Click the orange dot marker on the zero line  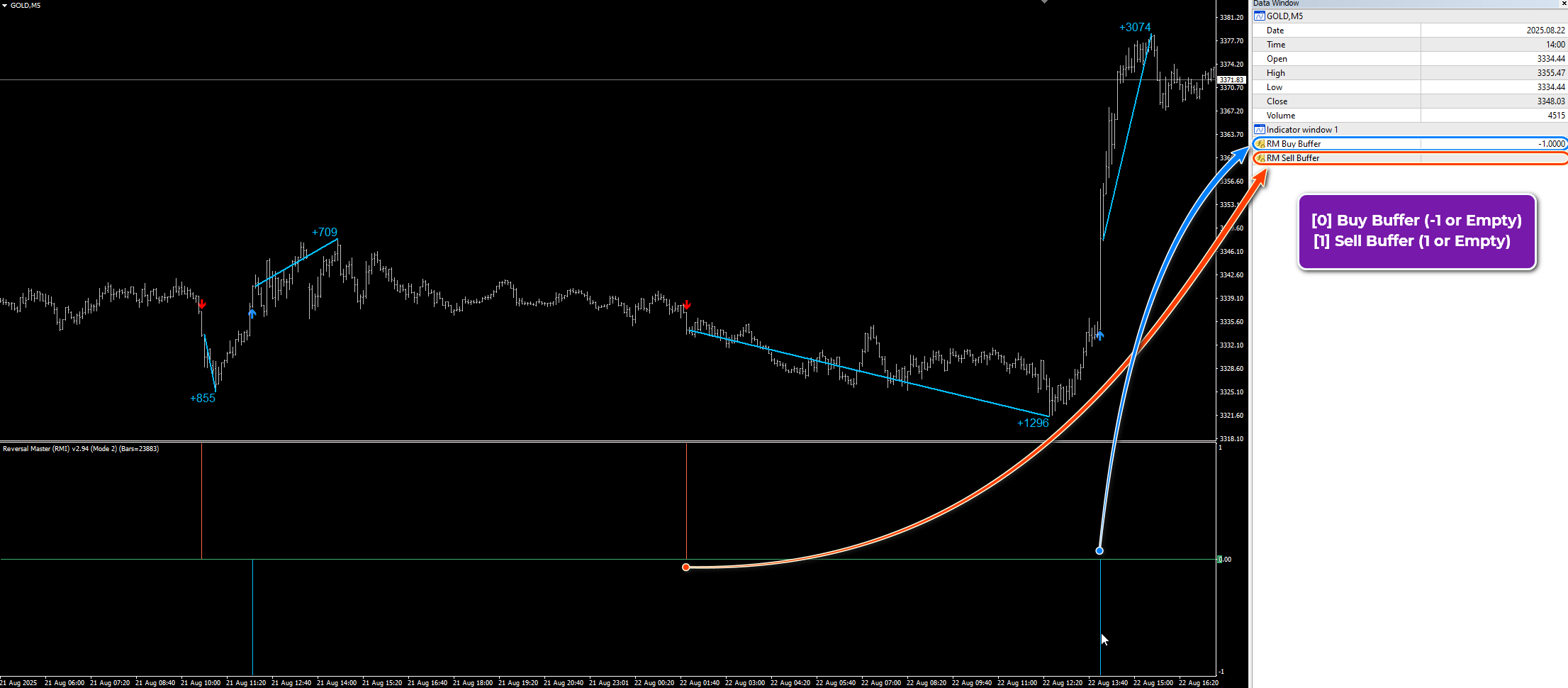click(x=686, y=567)
